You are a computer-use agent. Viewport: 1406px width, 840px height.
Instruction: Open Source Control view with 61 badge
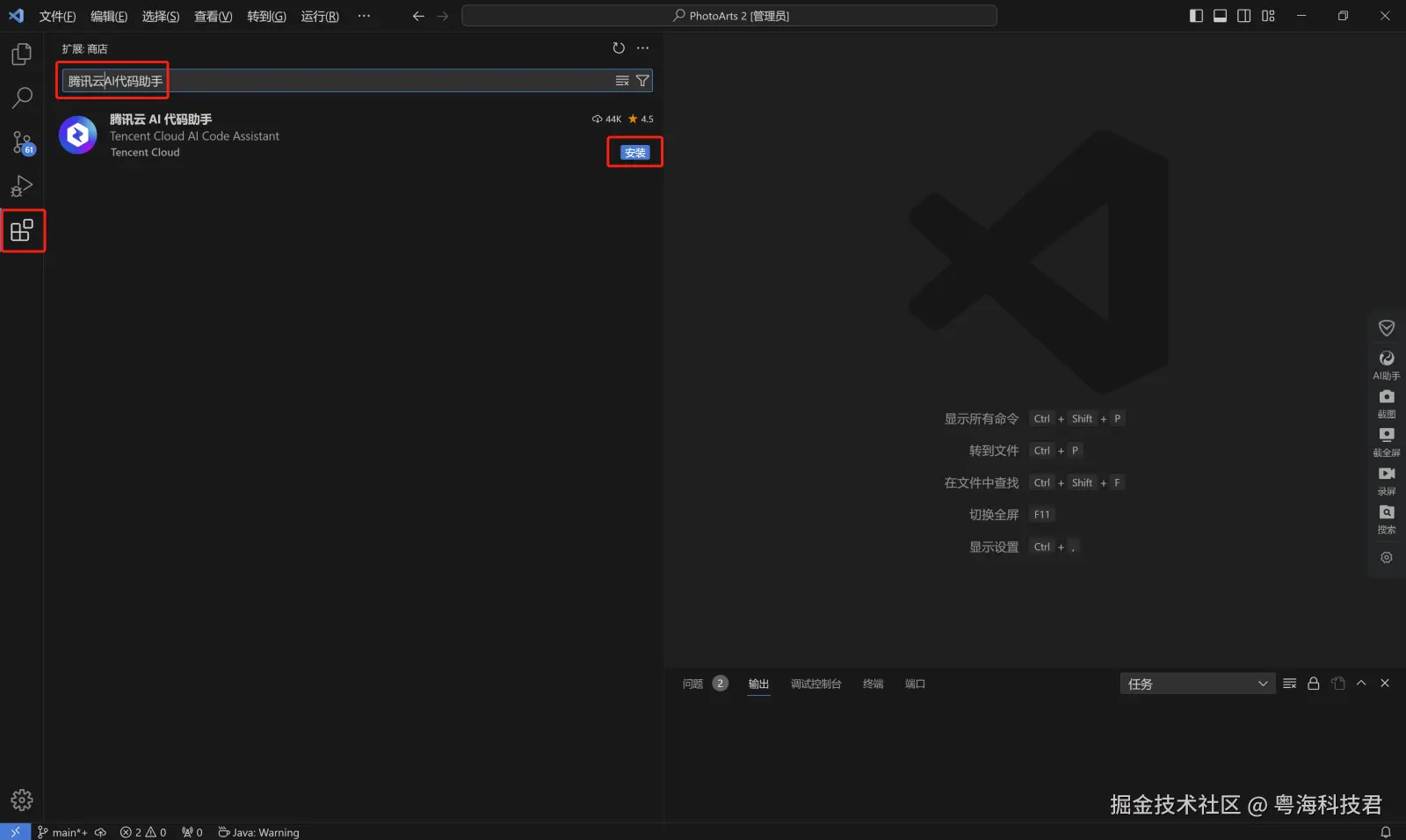(x=22, y=142)
